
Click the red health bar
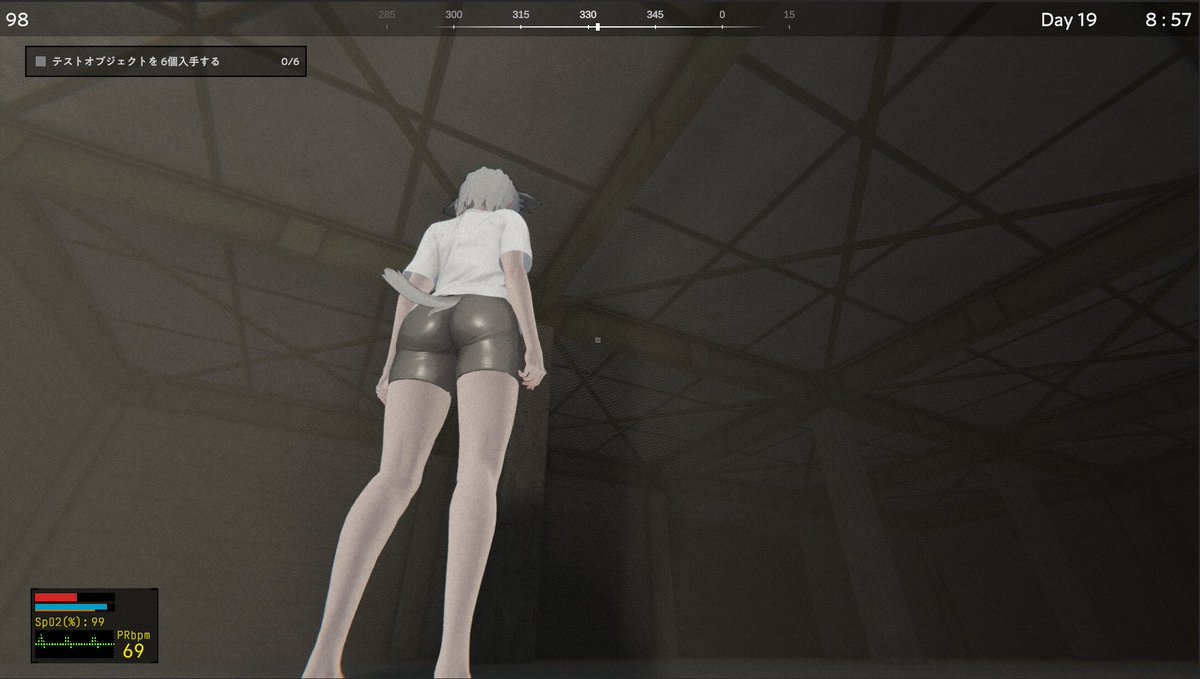(55, 596)
